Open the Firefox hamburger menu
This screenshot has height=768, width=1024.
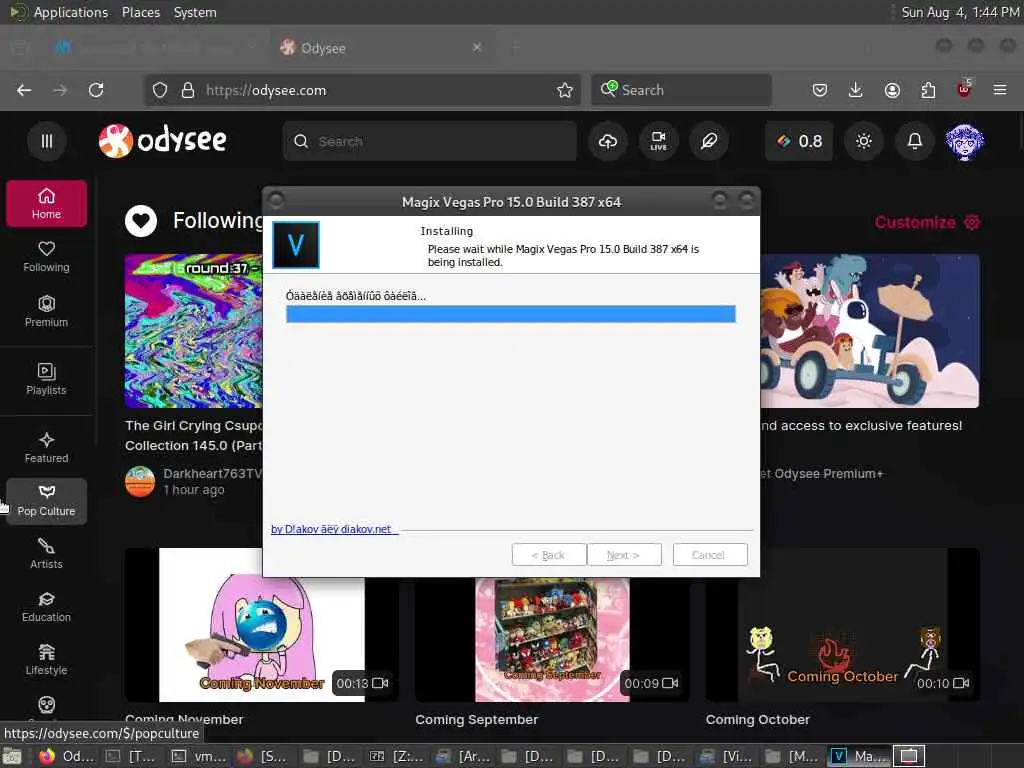[1000, 90]
